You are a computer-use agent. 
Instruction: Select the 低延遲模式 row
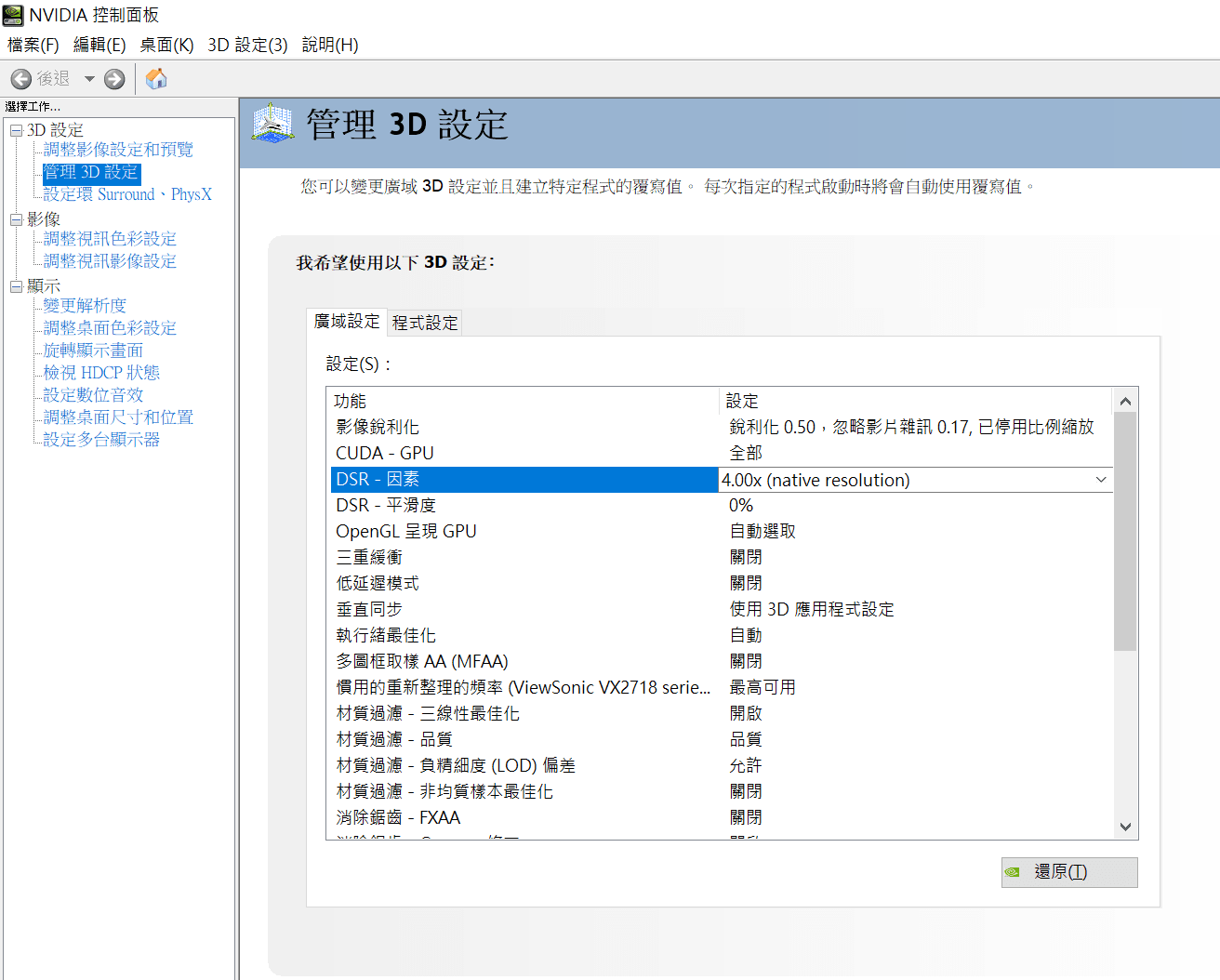(721, 583)
